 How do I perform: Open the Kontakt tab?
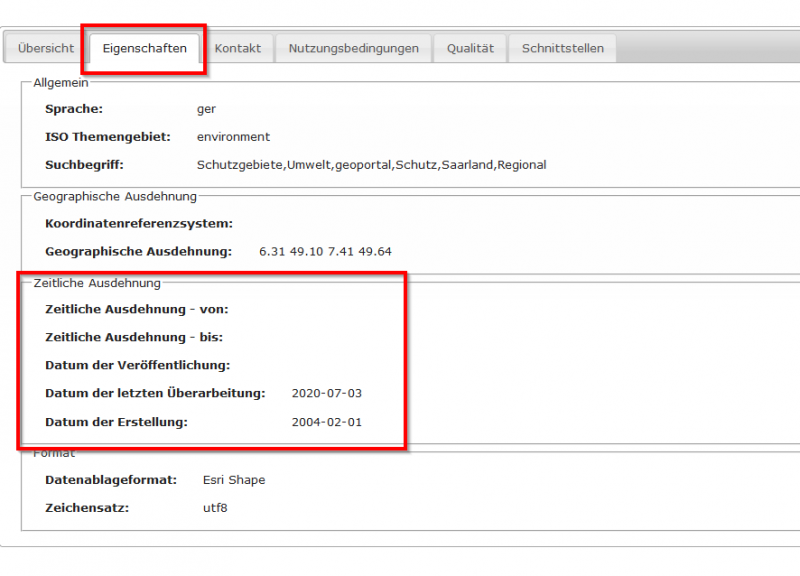coord(237,48)
